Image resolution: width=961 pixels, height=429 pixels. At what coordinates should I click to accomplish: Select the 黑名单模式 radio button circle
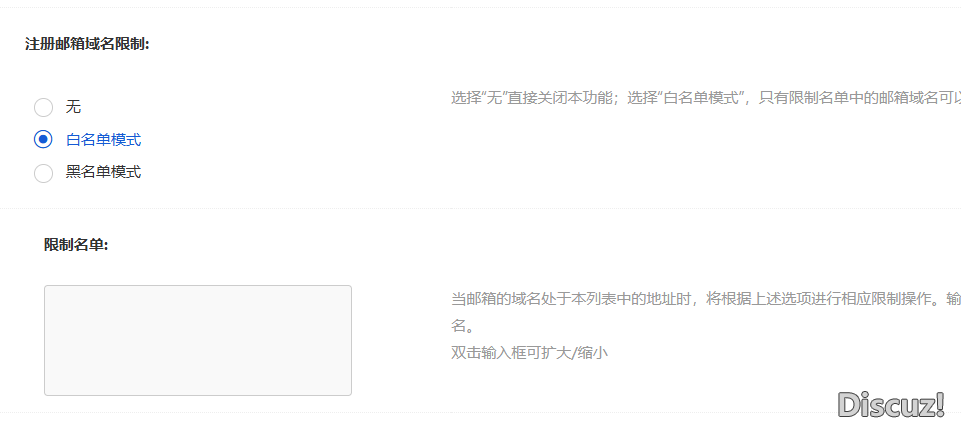[43, 173]
